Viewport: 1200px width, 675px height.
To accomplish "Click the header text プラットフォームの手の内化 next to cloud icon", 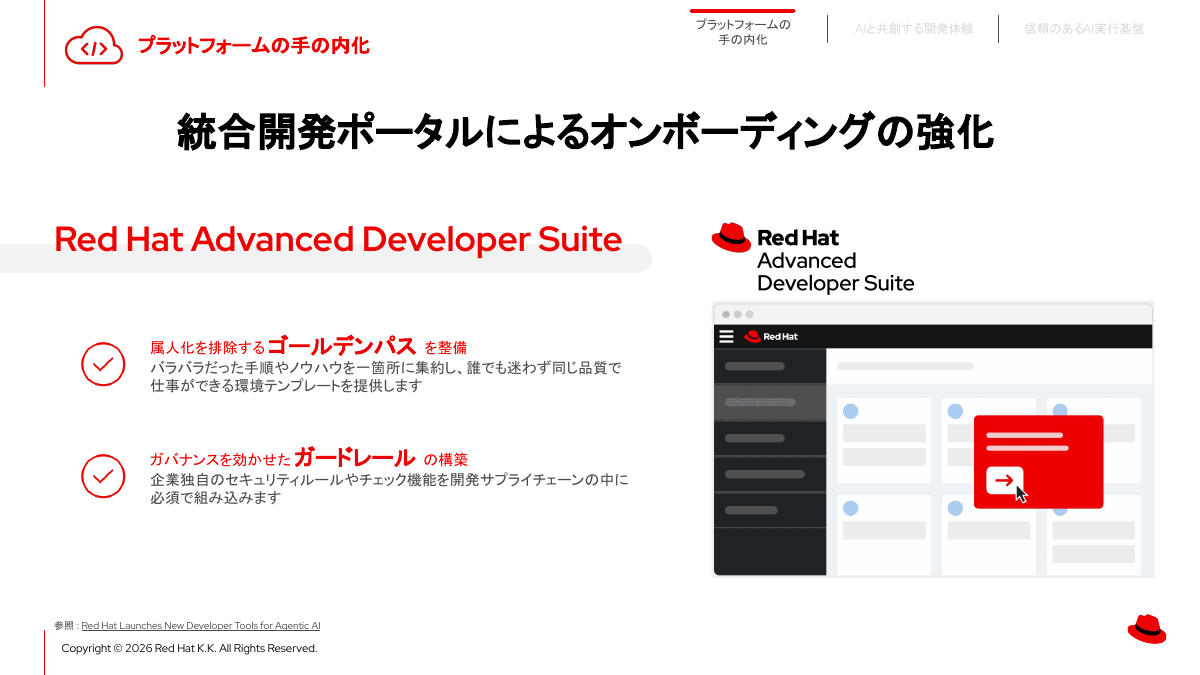I will tap(253, 46).
